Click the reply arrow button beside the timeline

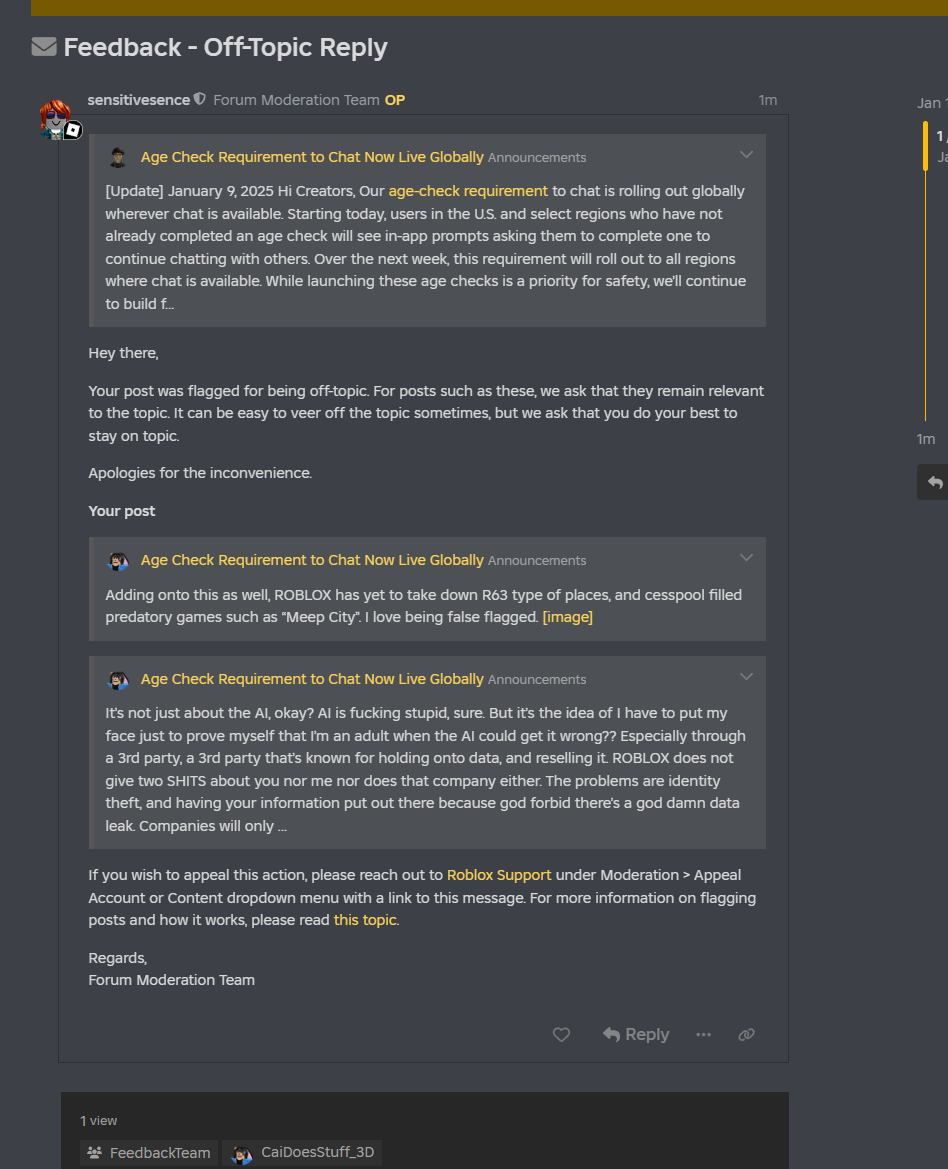pyautogui.click(x=935, y=482)
